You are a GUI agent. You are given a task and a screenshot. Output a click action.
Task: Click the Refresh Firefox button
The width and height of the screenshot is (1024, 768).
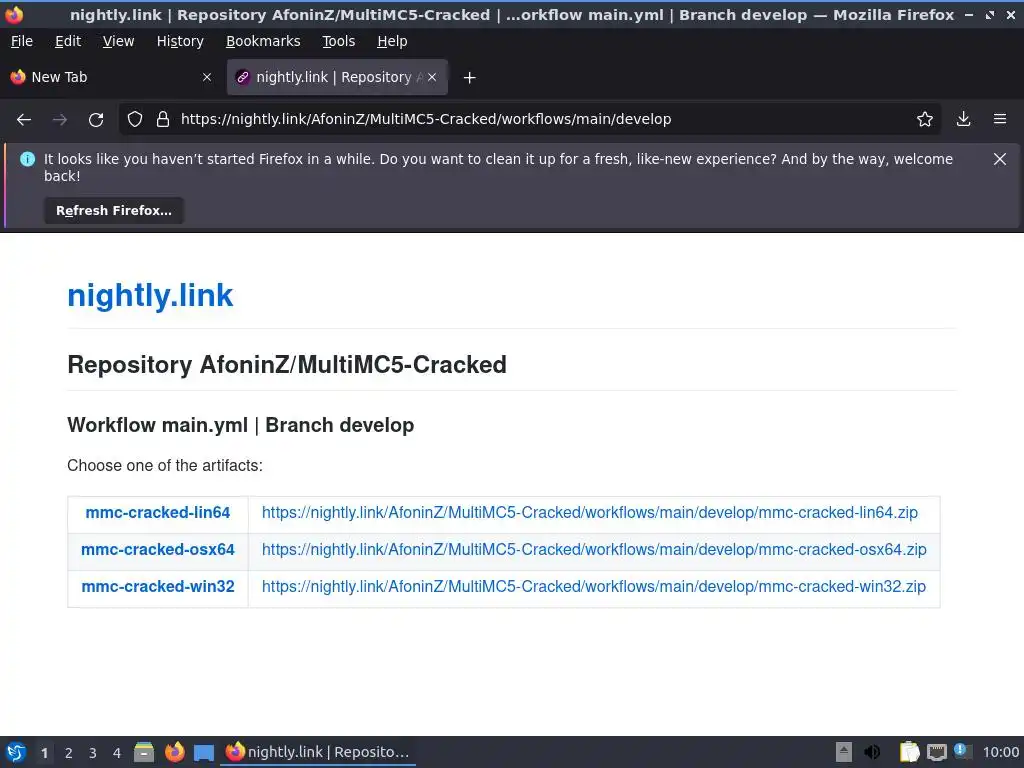click(114, 211)
